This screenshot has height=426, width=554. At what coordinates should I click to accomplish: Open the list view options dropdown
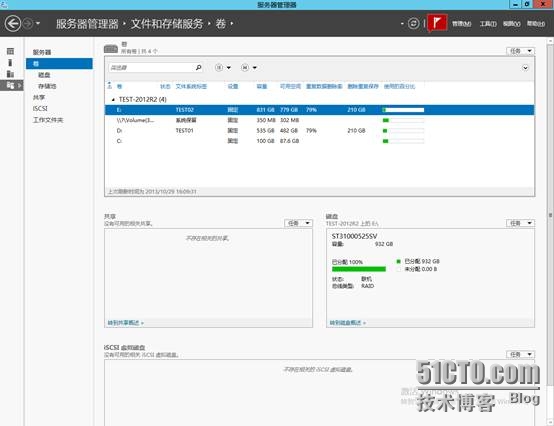(x=223, y=67)
